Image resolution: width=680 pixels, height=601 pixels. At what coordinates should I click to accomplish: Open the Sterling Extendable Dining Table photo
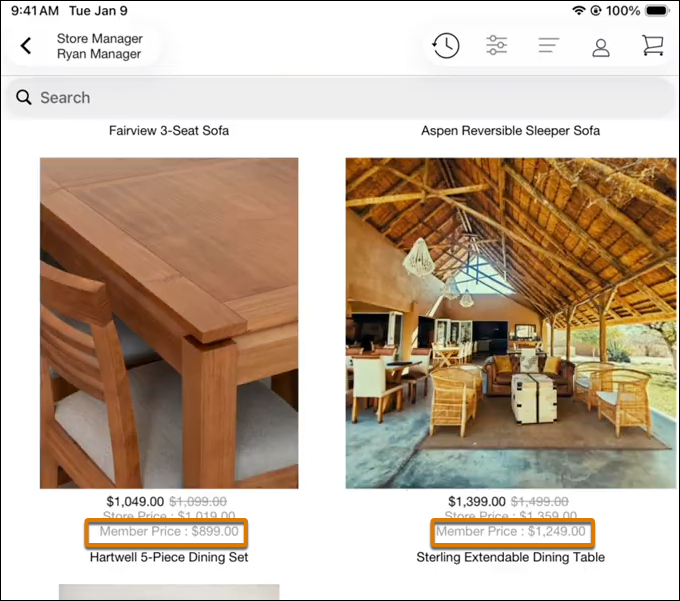click(x=511, y=323)
